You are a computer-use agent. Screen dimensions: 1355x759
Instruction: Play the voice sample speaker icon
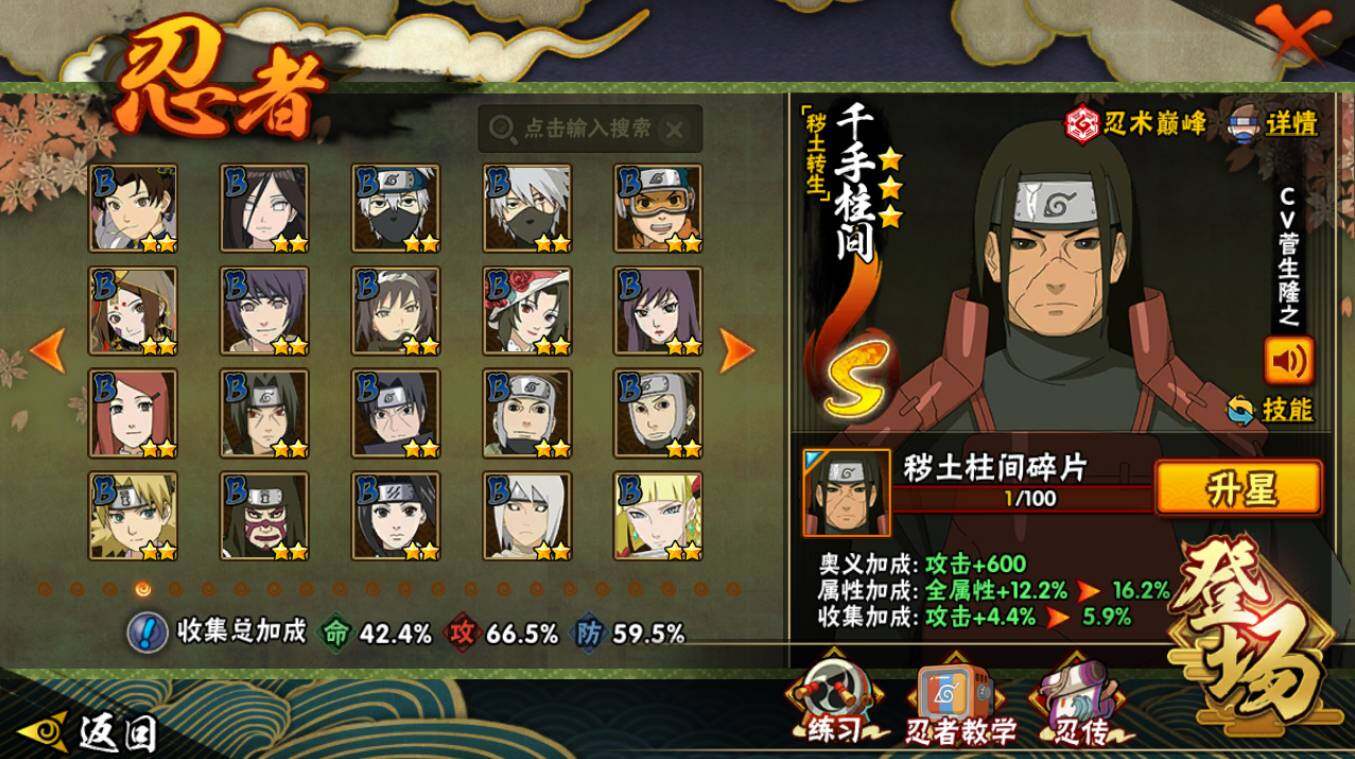click(1290, 361)
